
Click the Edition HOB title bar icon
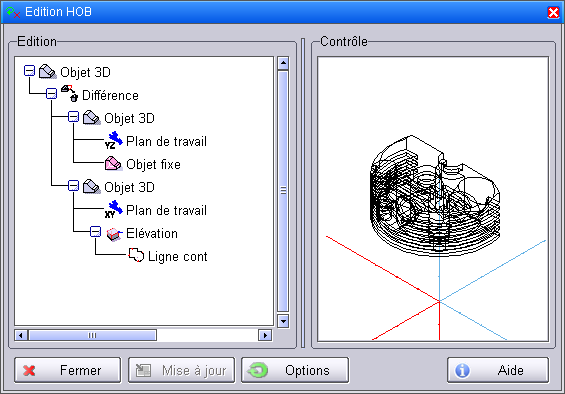[x=13, y=12]
